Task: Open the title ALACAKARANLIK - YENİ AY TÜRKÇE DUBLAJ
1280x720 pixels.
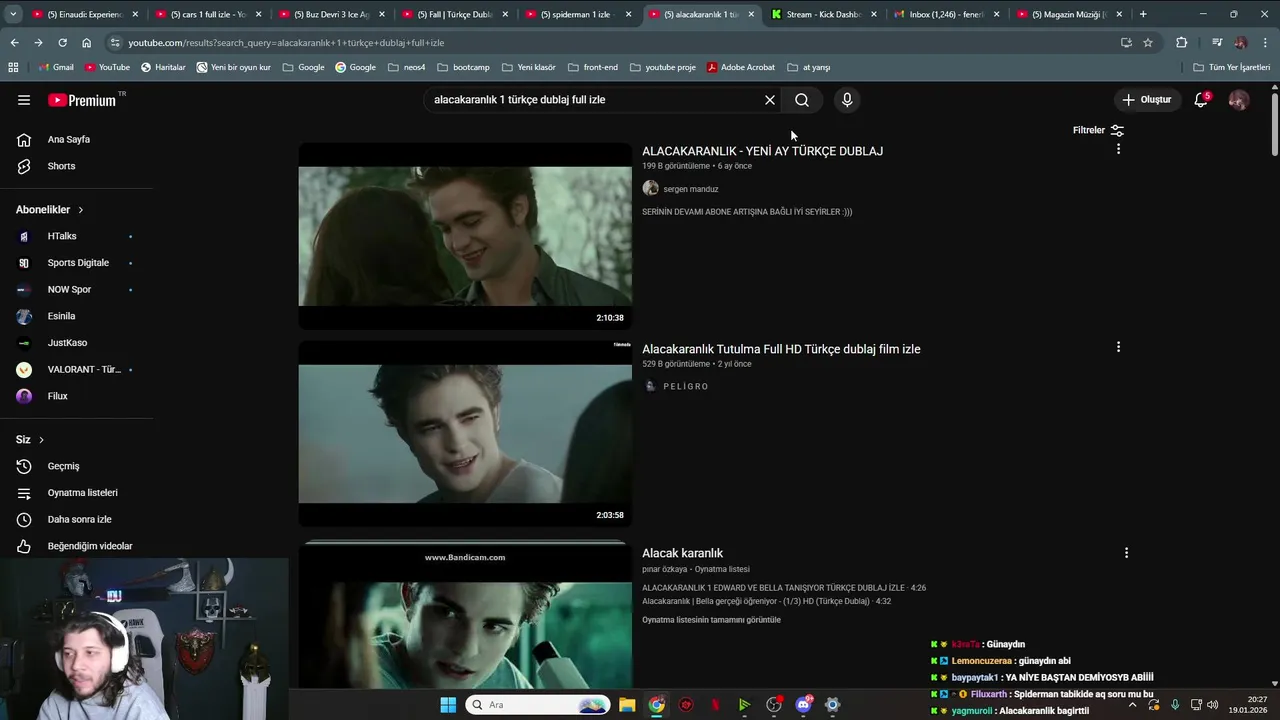Action: coord(762,151)
